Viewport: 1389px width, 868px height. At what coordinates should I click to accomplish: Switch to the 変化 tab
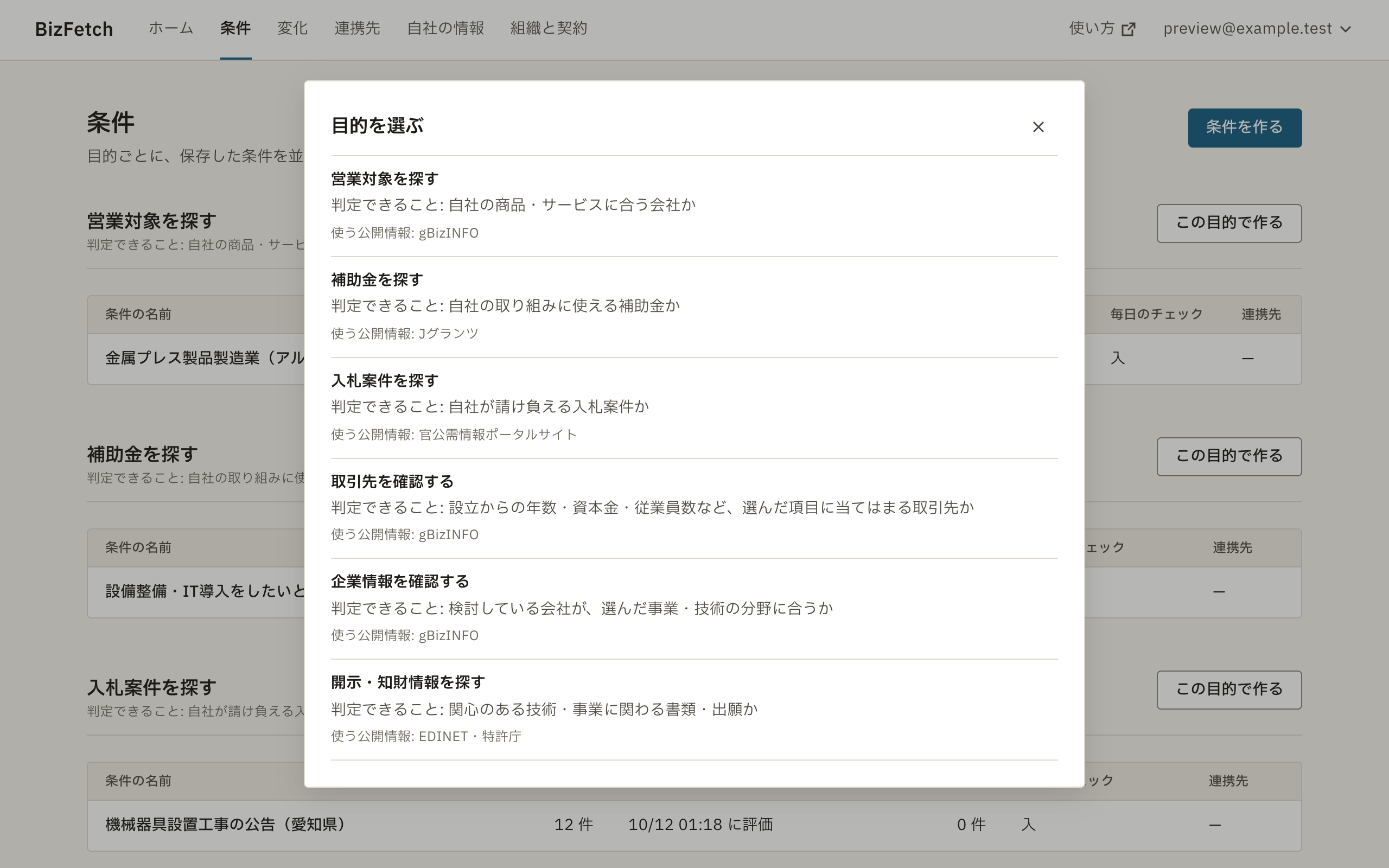click(x=293, y=28)
